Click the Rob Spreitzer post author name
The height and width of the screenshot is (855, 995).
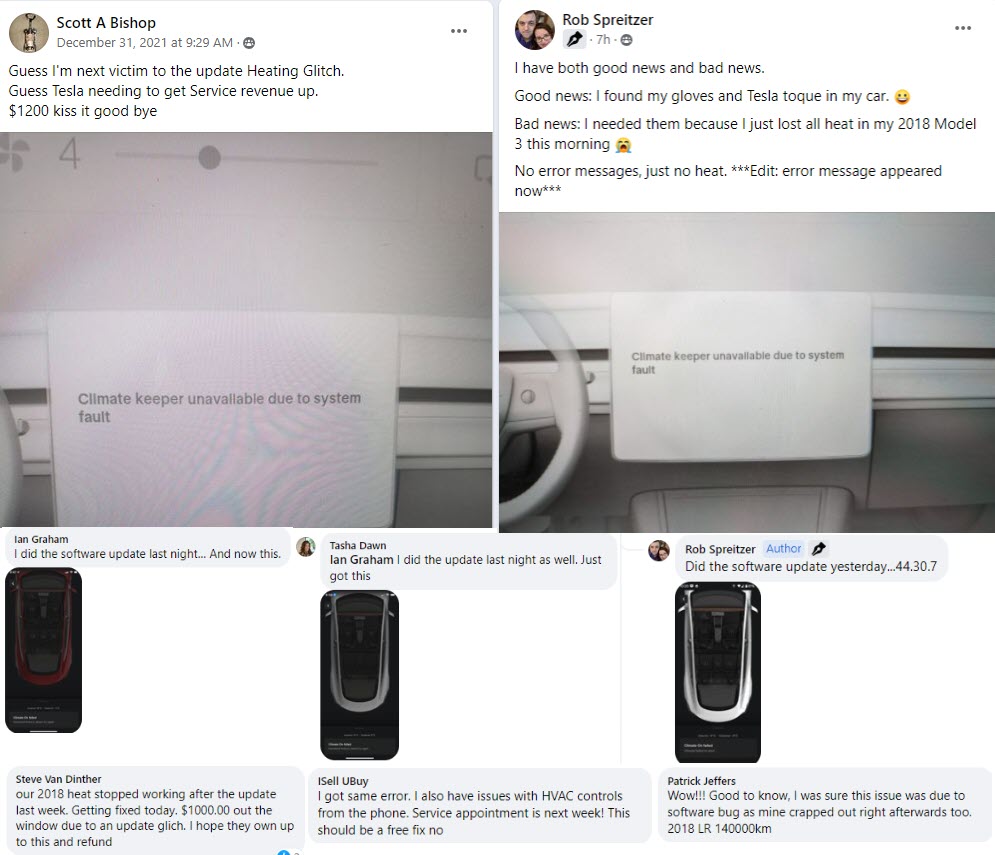coord(607,20)
